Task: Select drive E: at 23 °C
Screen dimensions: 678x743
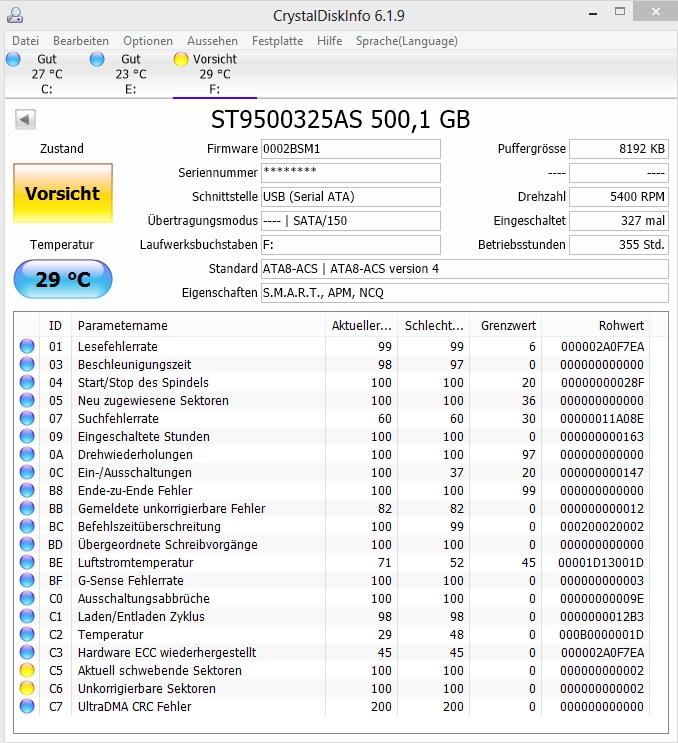Action: point(131,74)
